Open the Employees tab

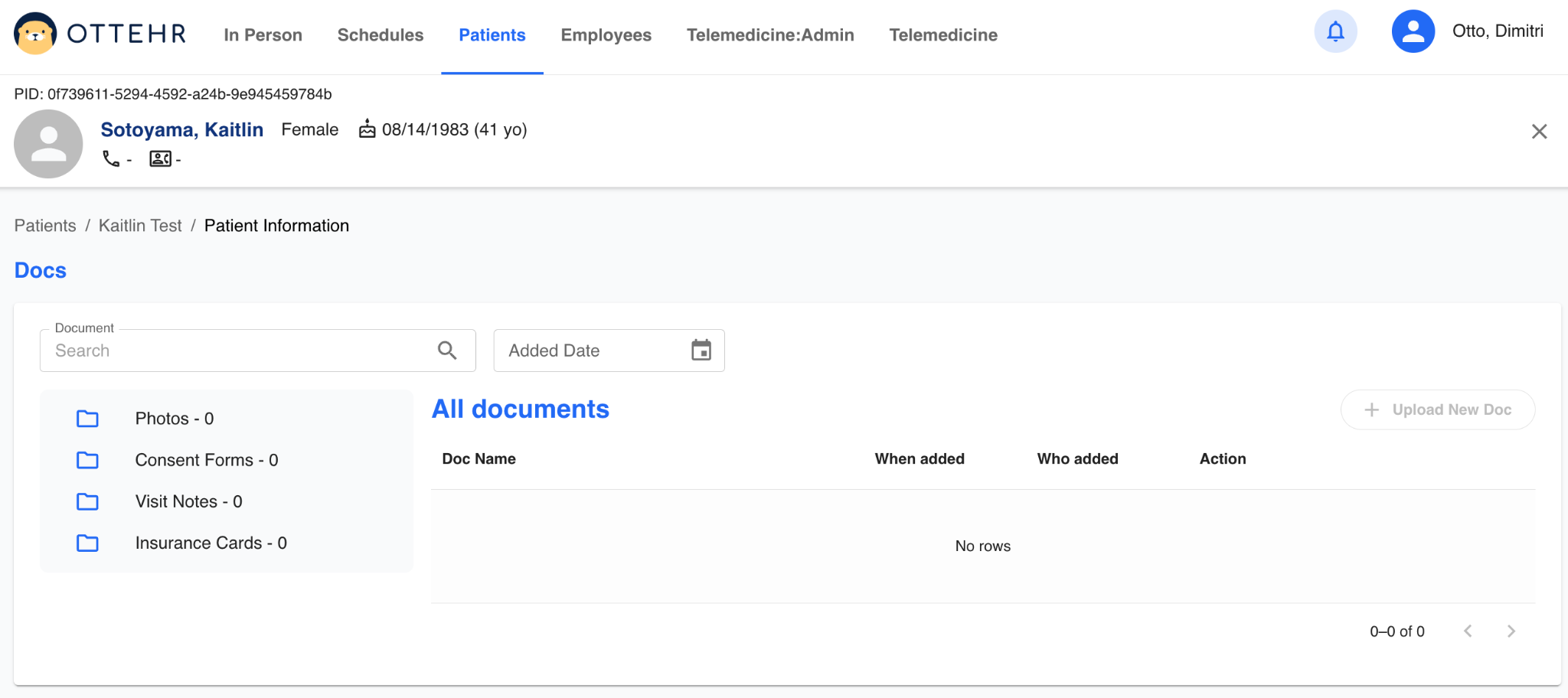tap(606, 35)
